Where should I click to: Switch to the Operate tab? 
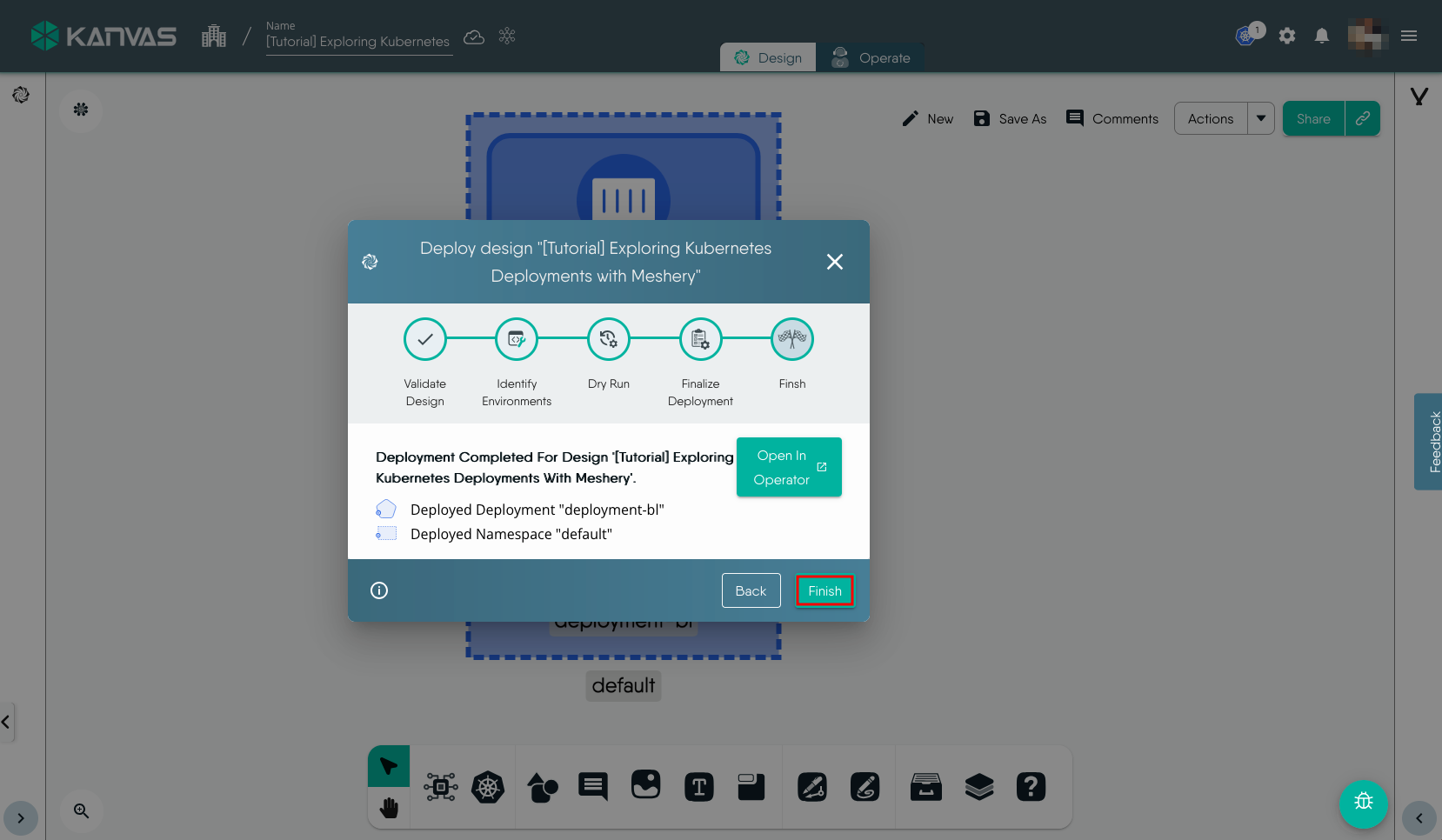871,57
